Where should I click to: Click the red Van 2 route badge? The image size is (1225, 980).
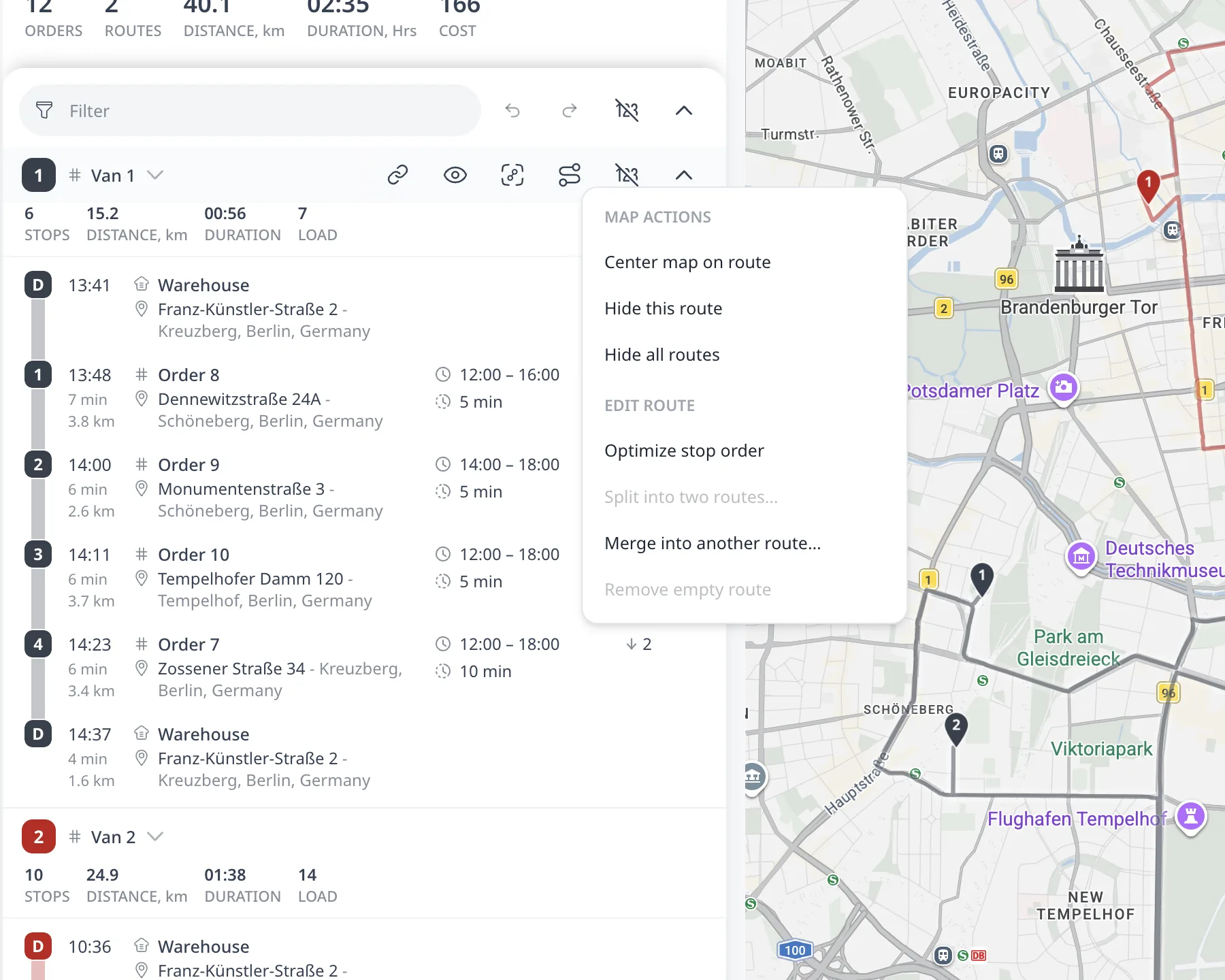[38, 836]
